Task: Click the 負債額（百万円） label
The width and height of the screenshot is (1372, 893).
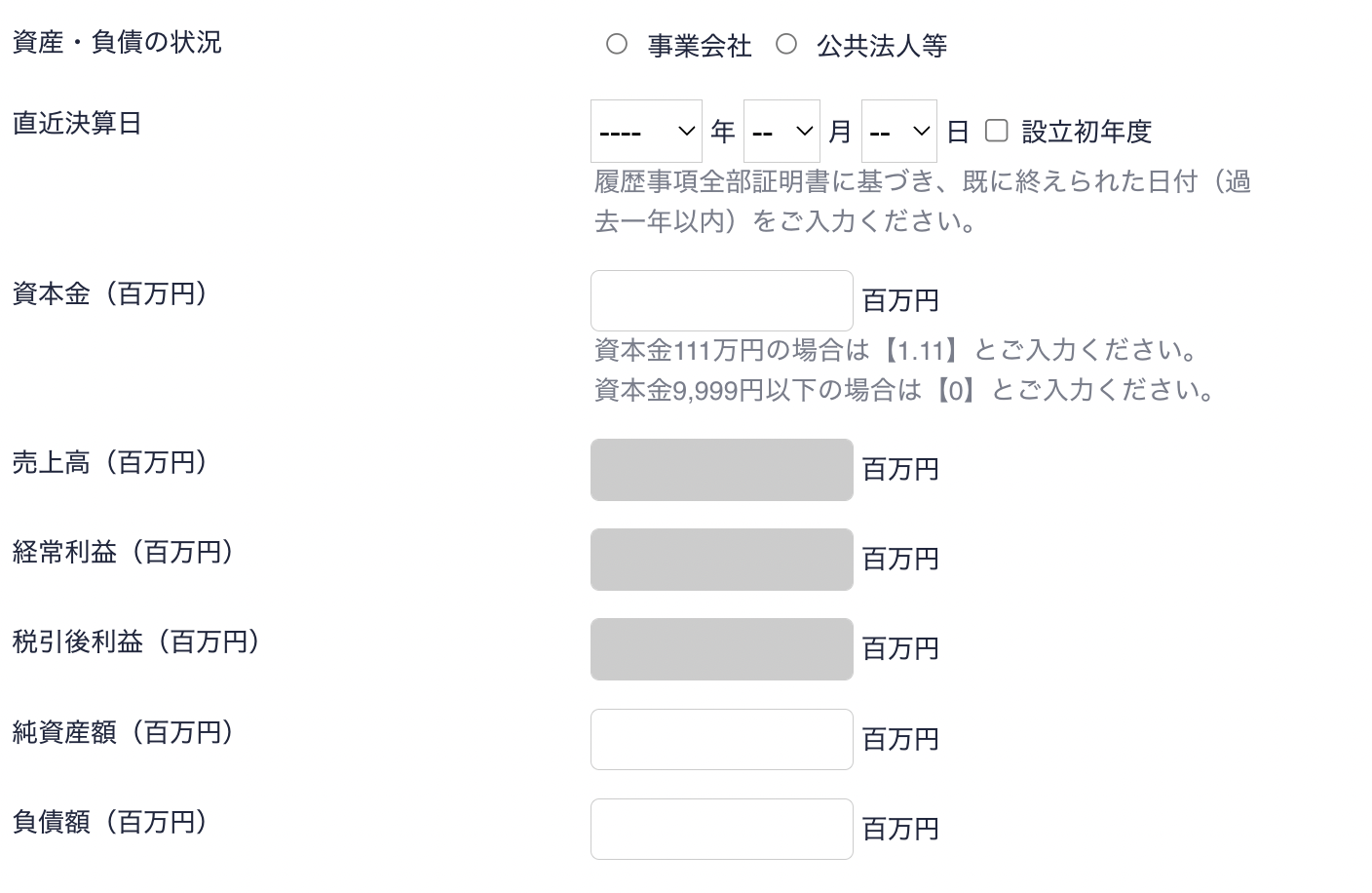Action: (x=110, y=822)
